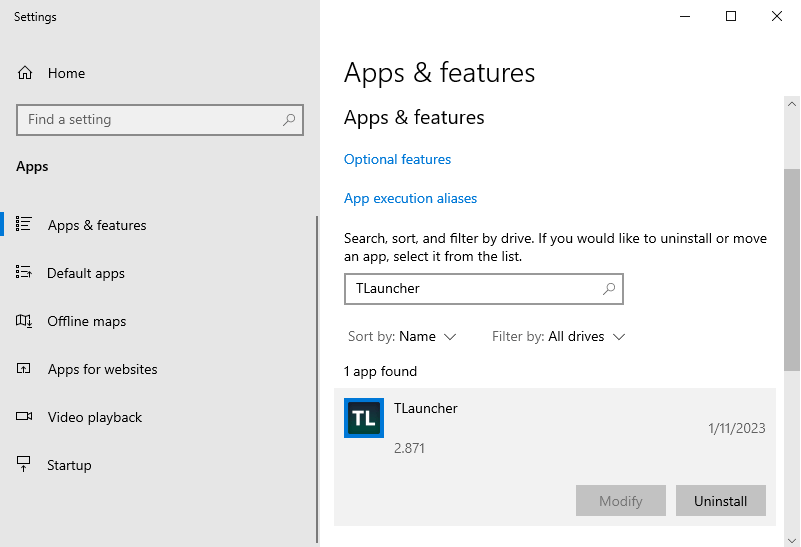This screenshot has width=801, height=547.
Task: Select Apps & features in sidebar
Action: (97, 225)
